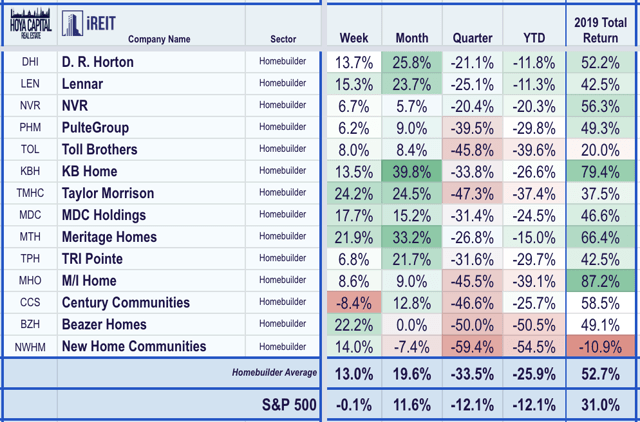Click the YTD column header

(x=532, y=37)
